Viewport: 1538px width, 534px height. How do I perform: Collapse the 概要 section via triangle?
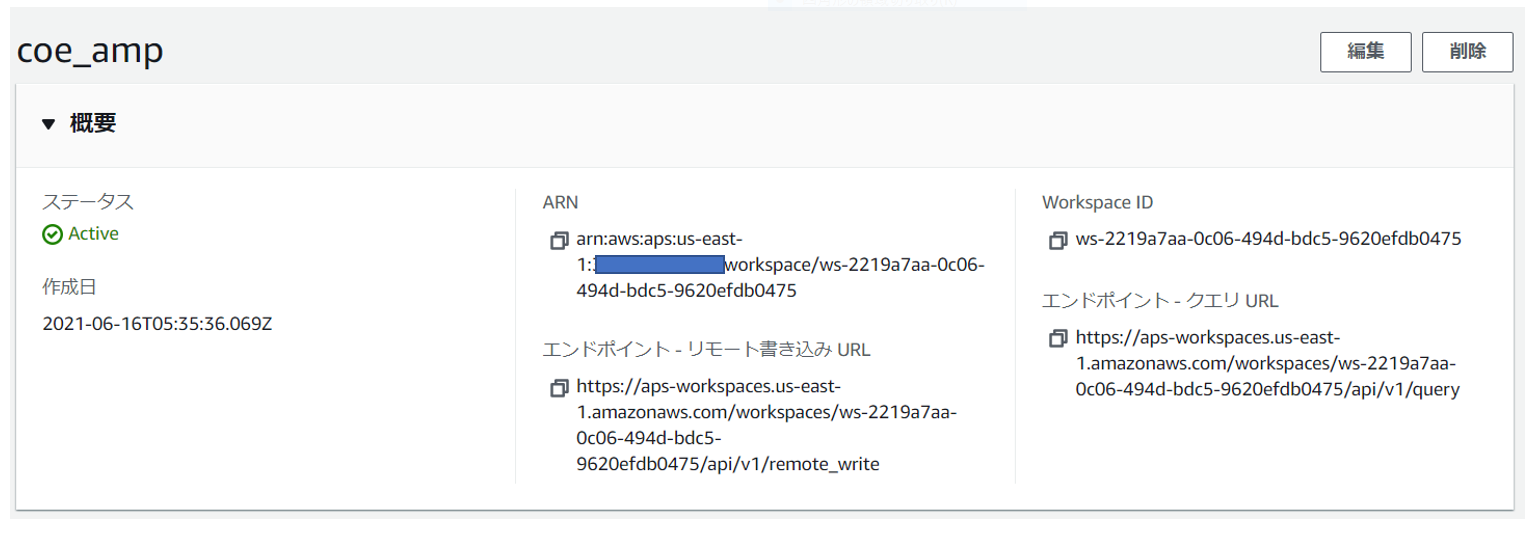(x=49, y=125)
